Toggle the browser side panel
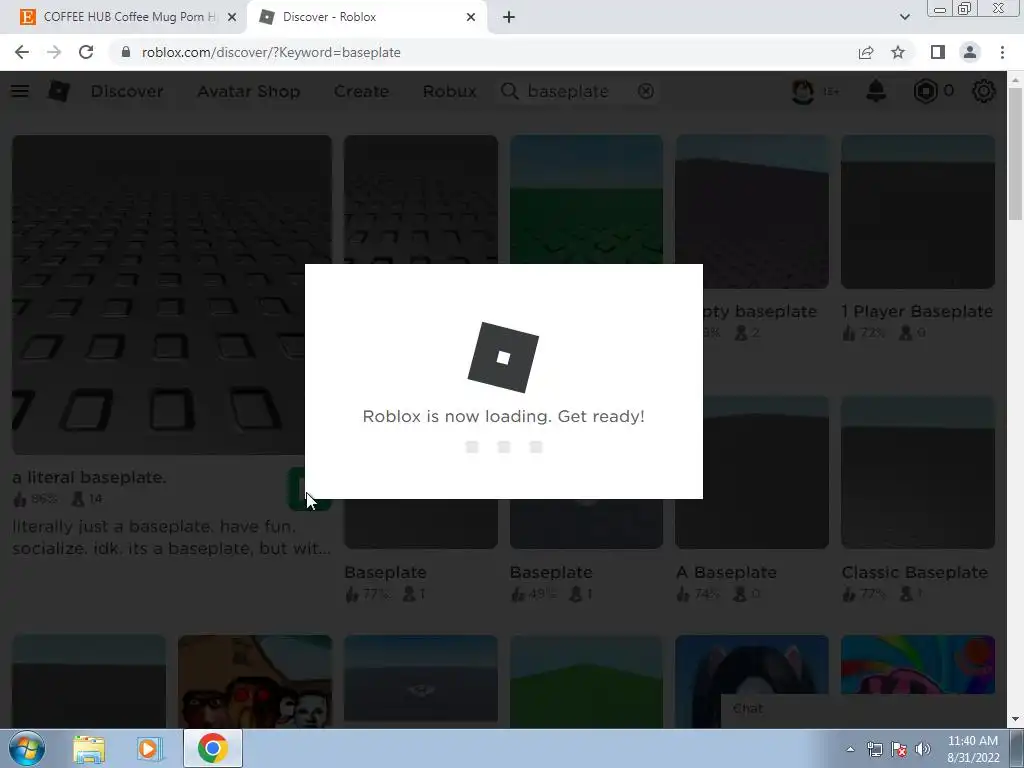 point(938,52)
